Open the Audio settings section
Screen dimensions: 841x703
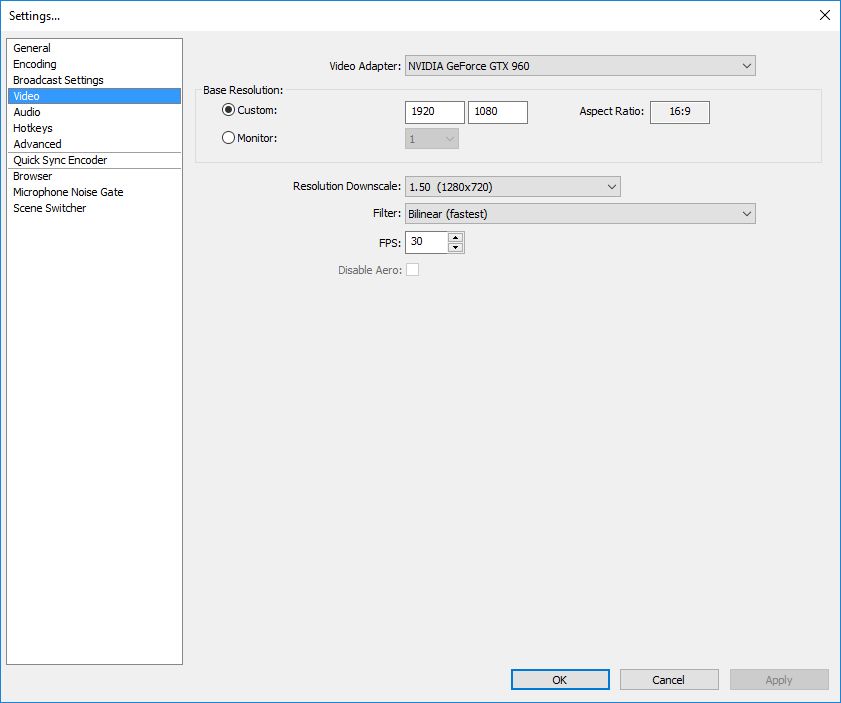point(27,112)
